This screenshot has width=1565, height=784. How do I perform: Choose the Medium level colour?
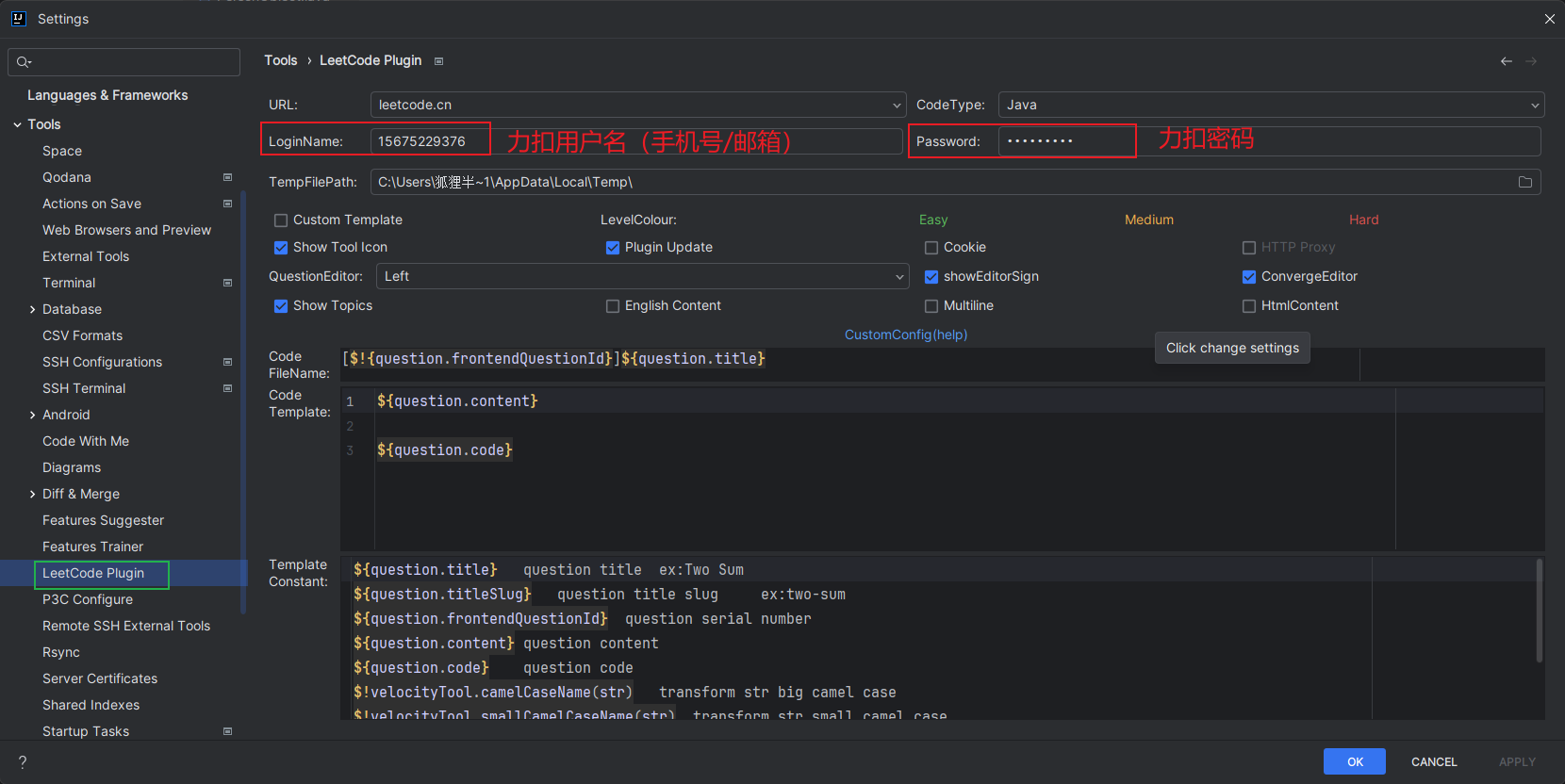[x=1149, y=220]
